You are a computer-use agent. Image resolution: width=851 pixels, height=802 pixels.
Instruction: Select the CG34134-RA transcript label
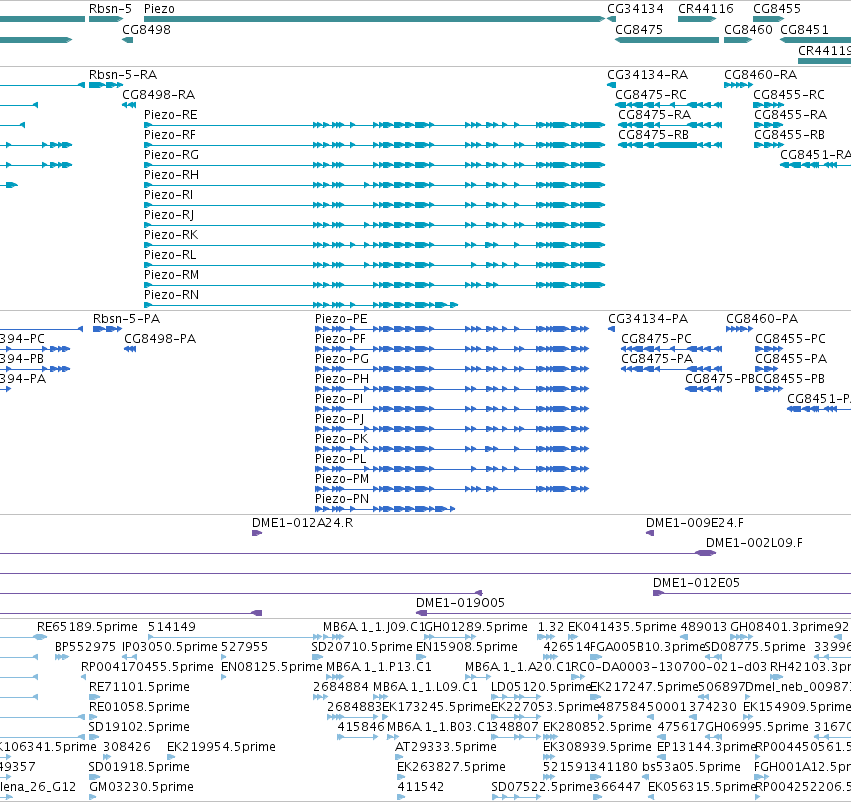pyautogui.click(x=647, y=75)
